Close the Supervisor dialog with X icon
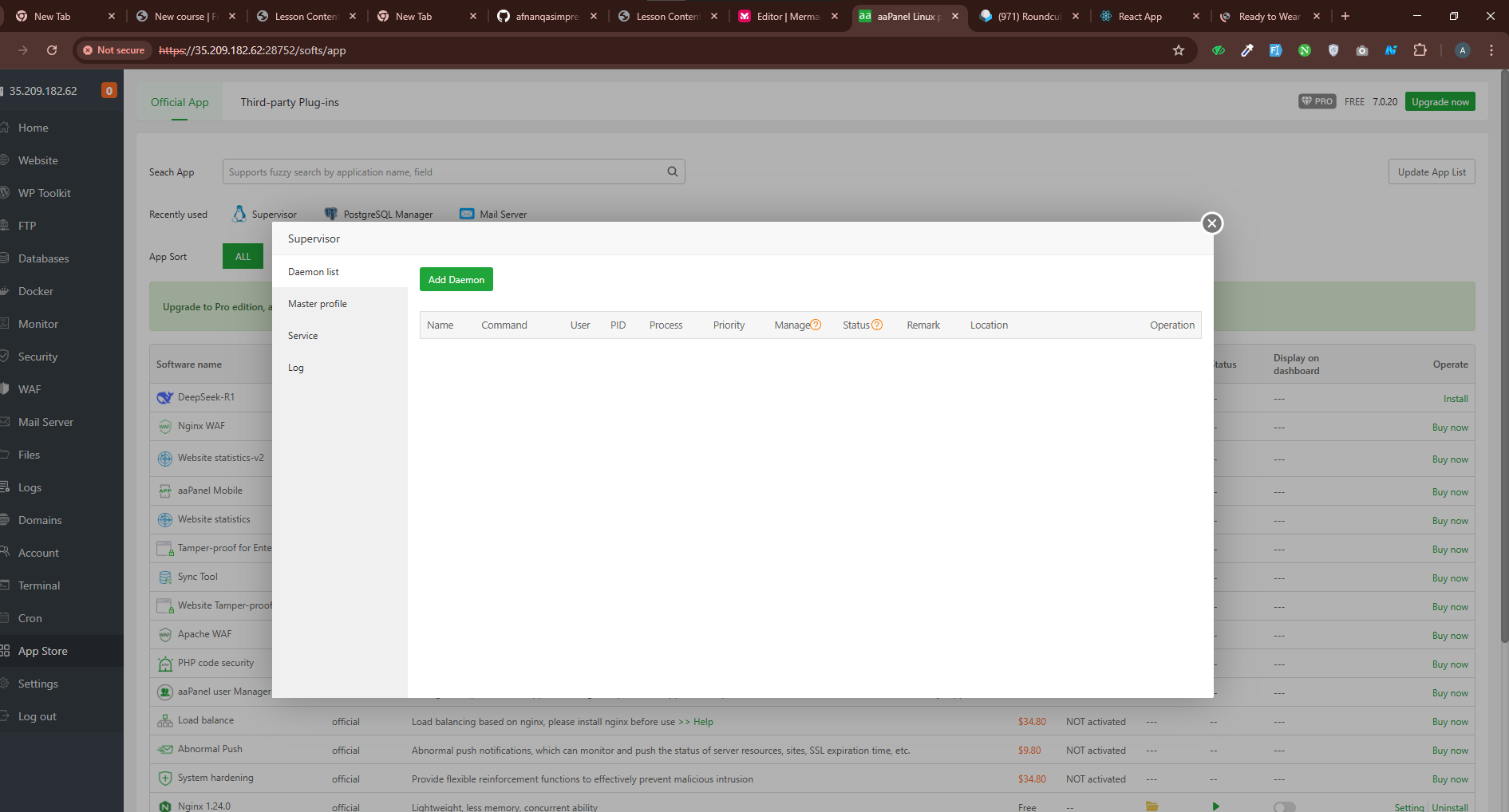The height and width of the screenshot is (812, 1509). tap(1212, 223)
